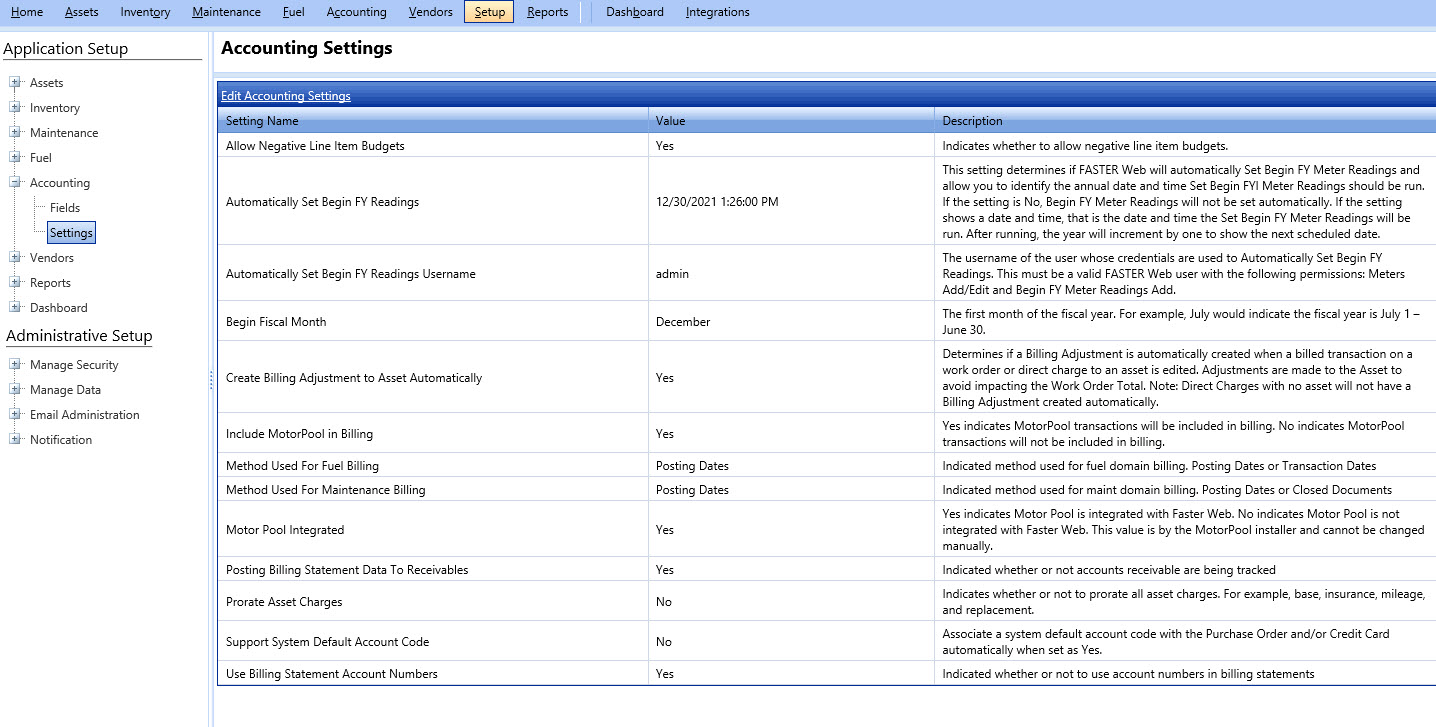The image size is (1436, 727).
Task: Select Manage Data in the tree
Action: click(65, 389)
